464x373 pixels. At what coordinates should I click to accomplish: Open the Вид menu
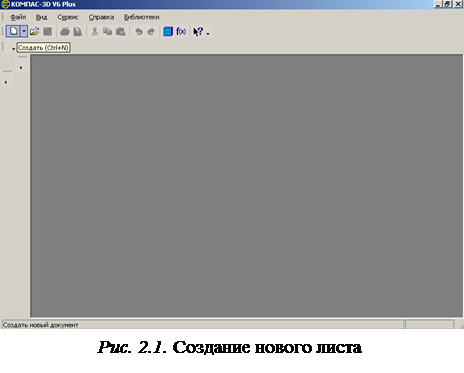pyautogui.click(x=41, y=17)
